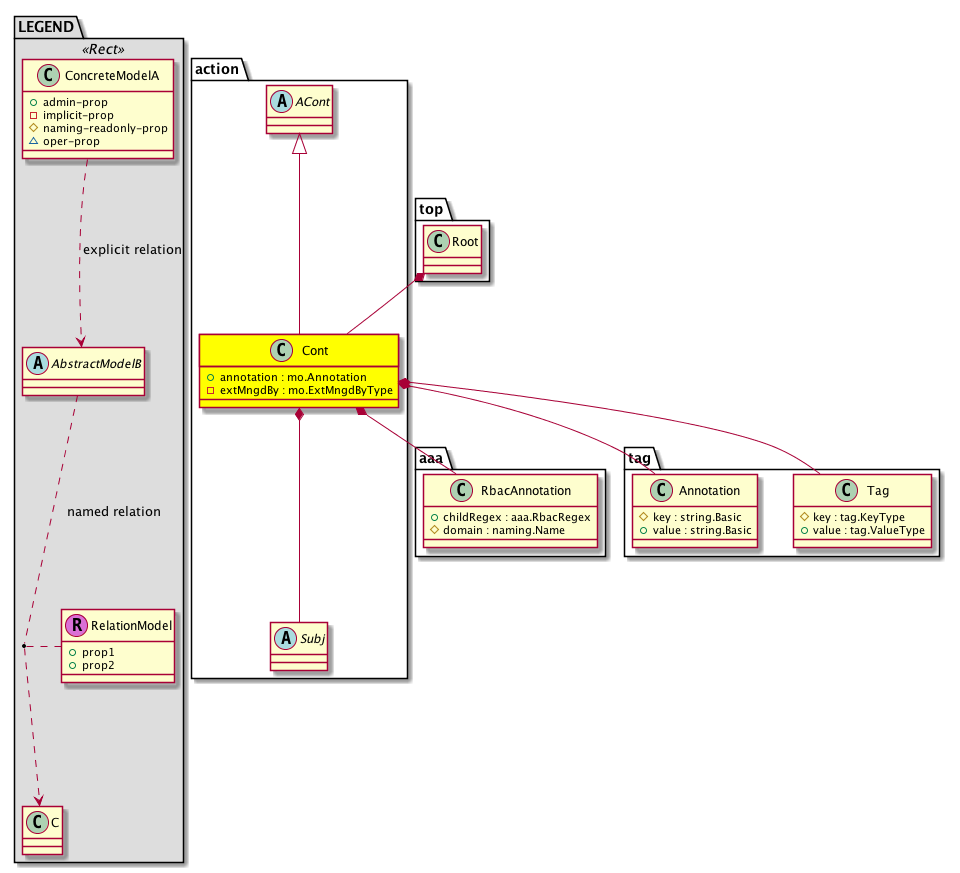
Task: Select the aaa package tab label
Action: (431, 456)
